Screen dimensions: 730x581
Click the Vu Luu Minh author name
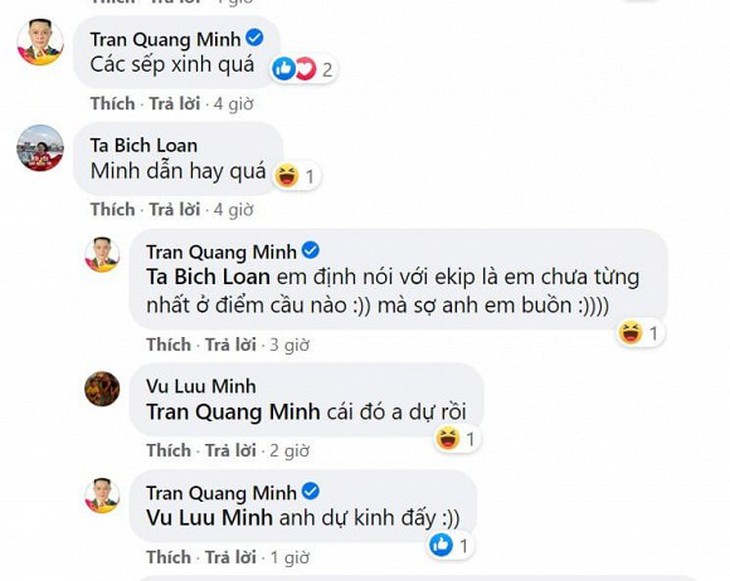tap(201, 386)
